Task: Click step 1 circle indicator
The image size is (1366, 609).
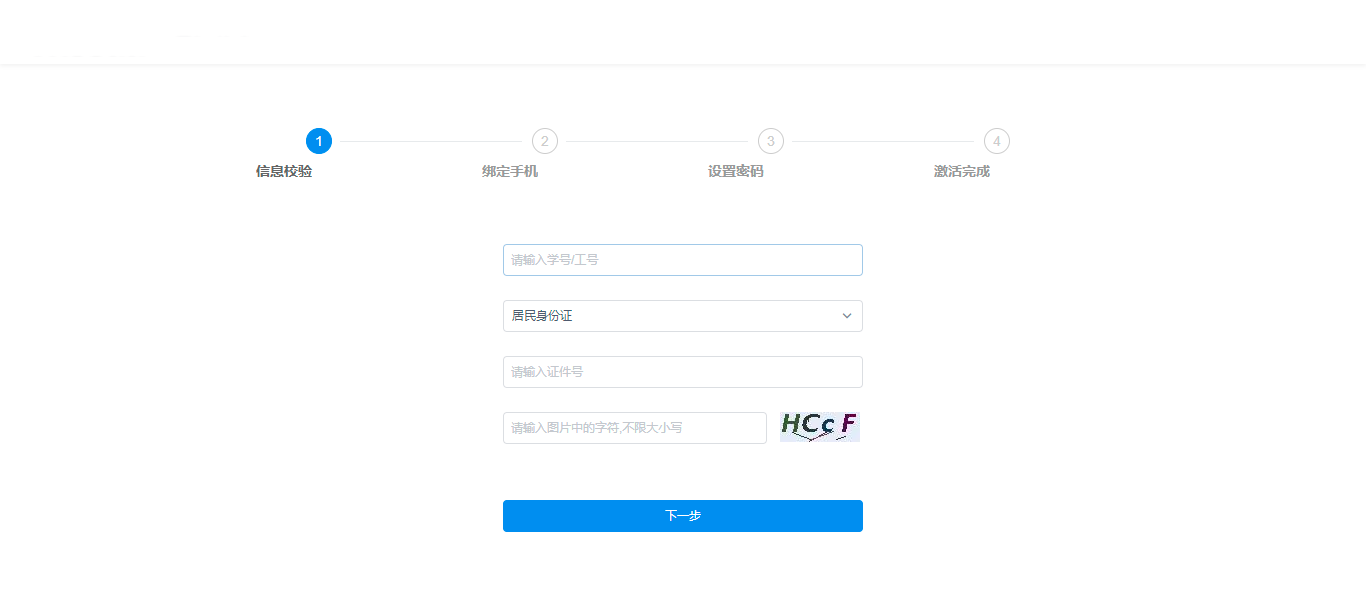Action: tap(319, 141)
